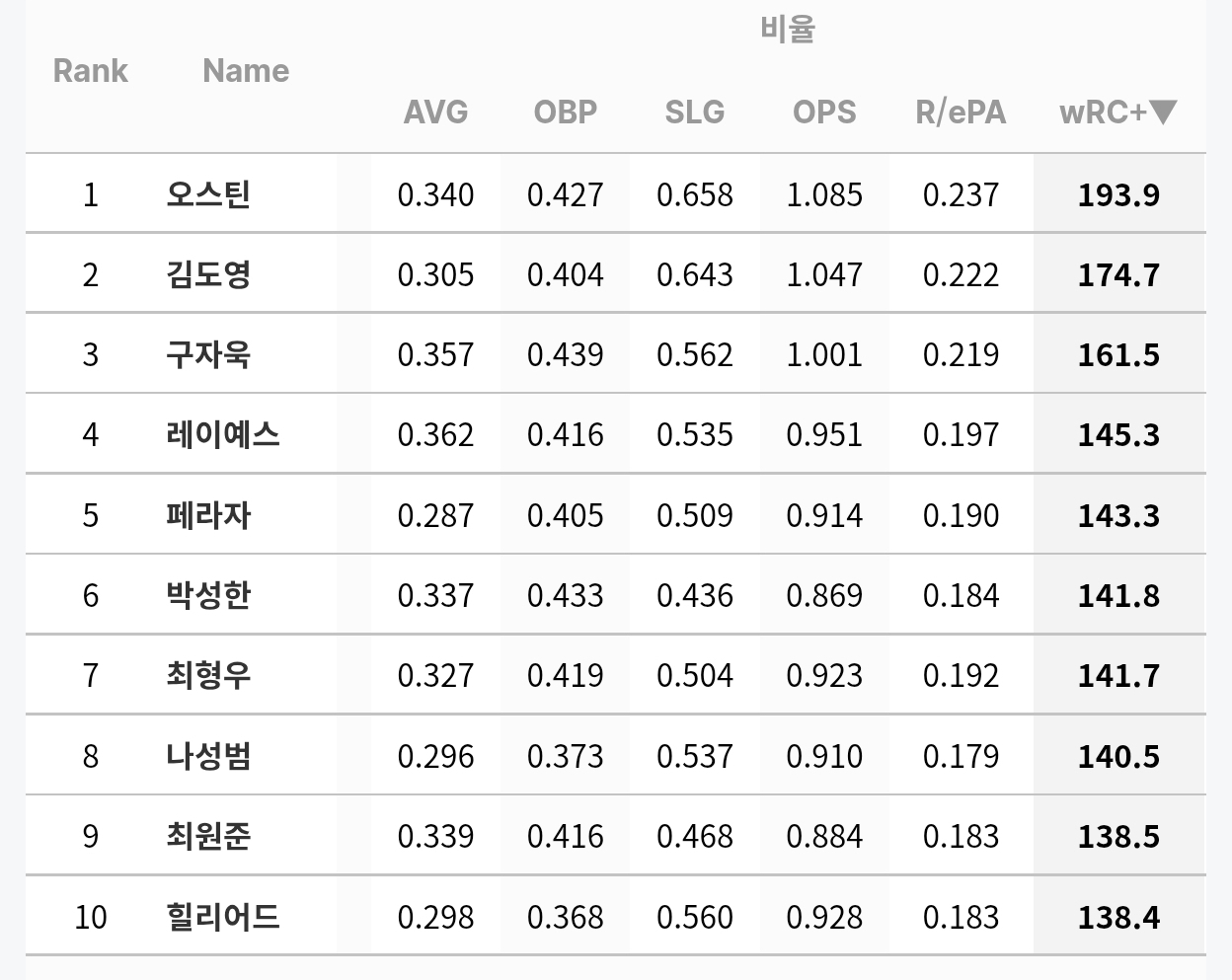Sort table by OPS column header

coord(824,112)
